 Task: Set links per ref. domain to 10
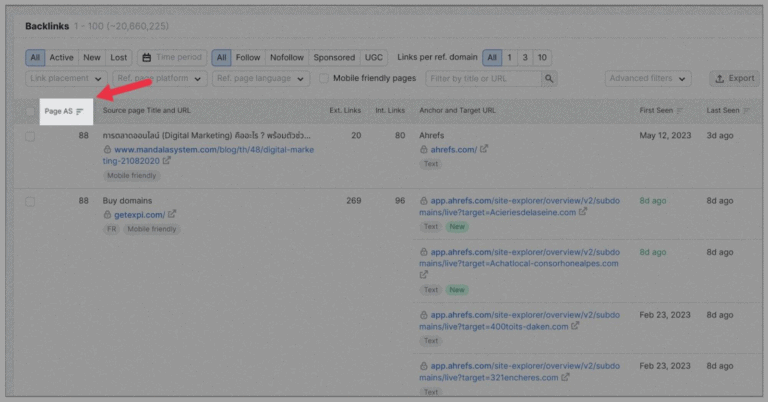pyautogui.click(x=542, y=57)
